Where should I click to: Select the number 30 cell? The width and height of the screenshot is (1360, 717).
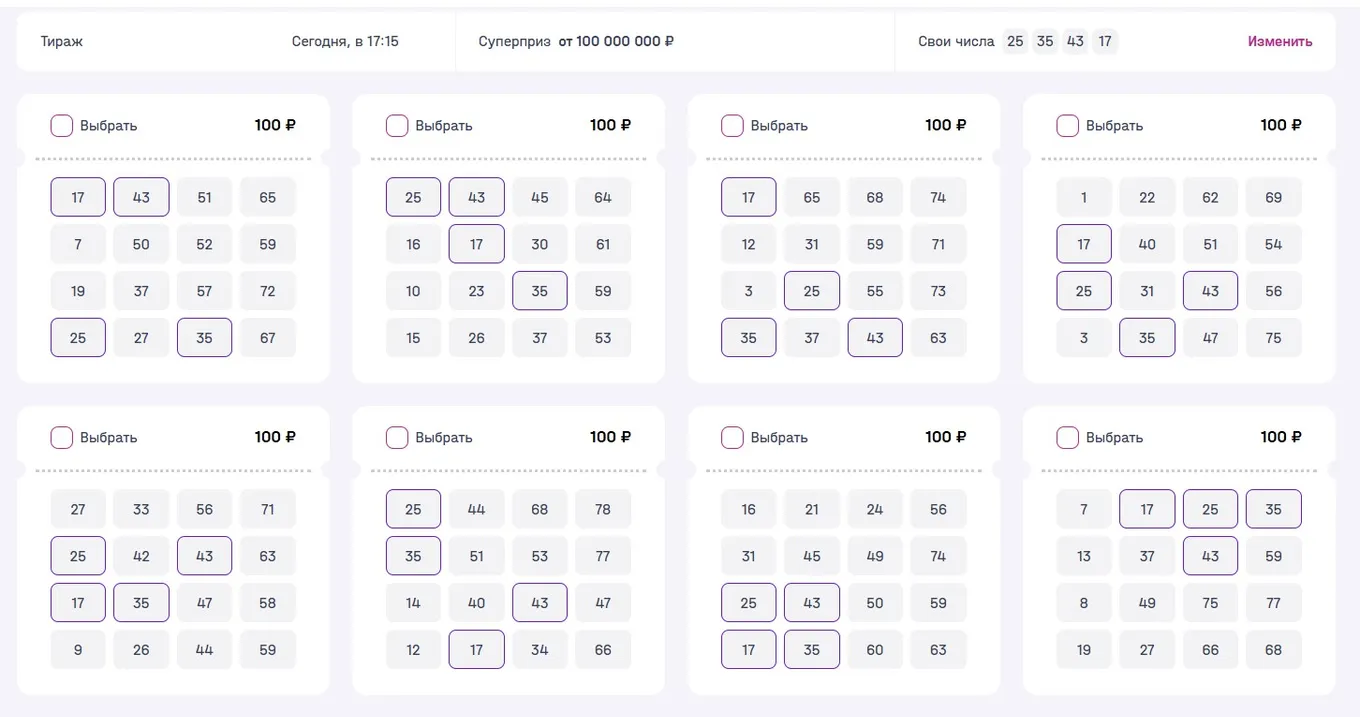coord(540,244)
